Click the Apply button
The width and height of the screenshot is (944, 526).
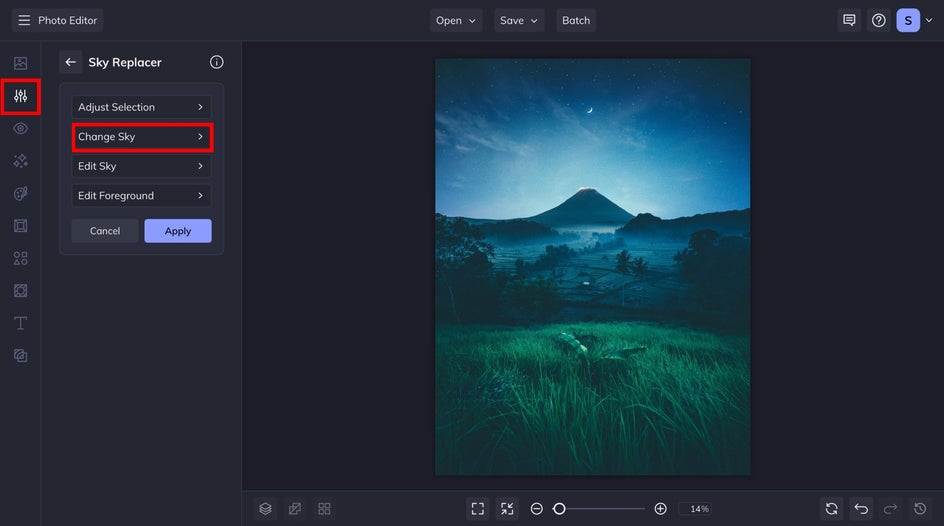click(x=178, y=231)
